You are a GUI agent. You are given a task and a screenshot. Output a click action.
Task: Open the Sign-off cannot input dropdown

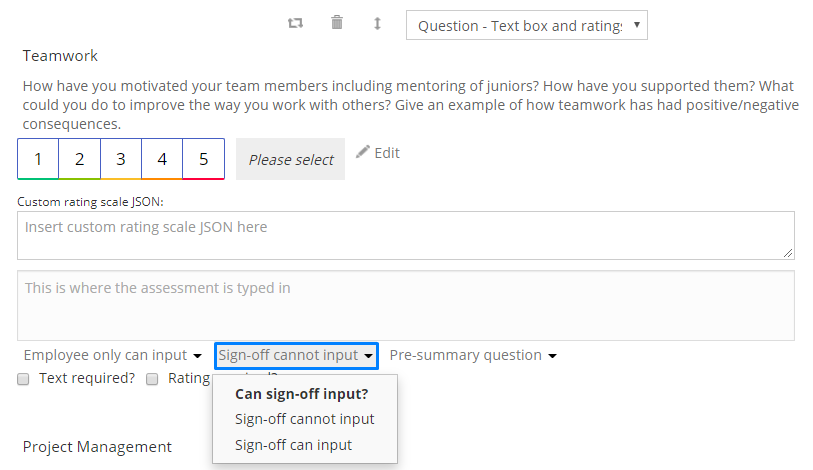(296, 356)
